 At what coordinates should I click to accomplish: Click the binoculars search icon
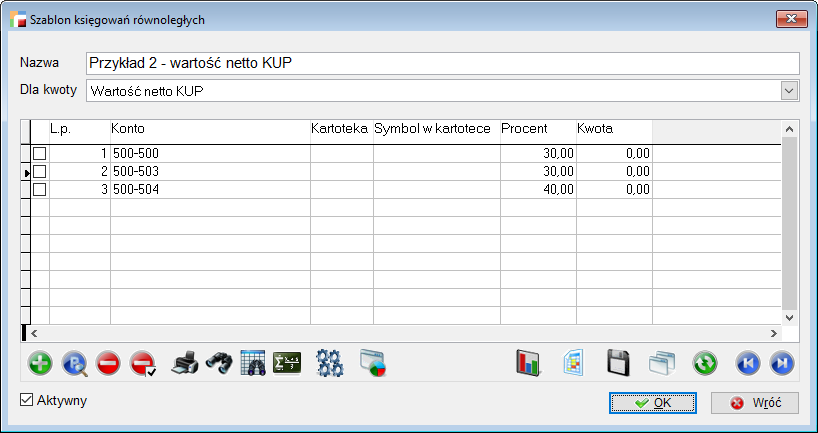click(220, 363)
